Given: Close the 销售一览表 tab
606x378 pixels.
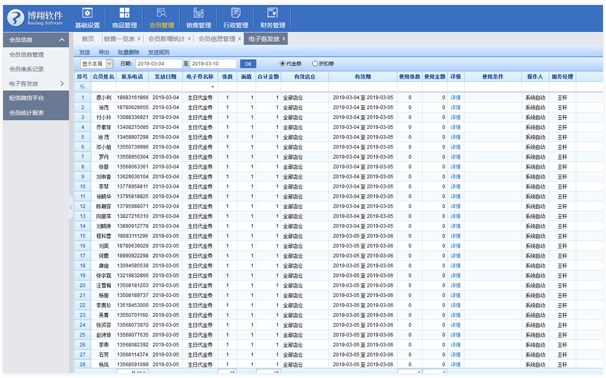Looking at the screenshot, I should tap(139, 39).
